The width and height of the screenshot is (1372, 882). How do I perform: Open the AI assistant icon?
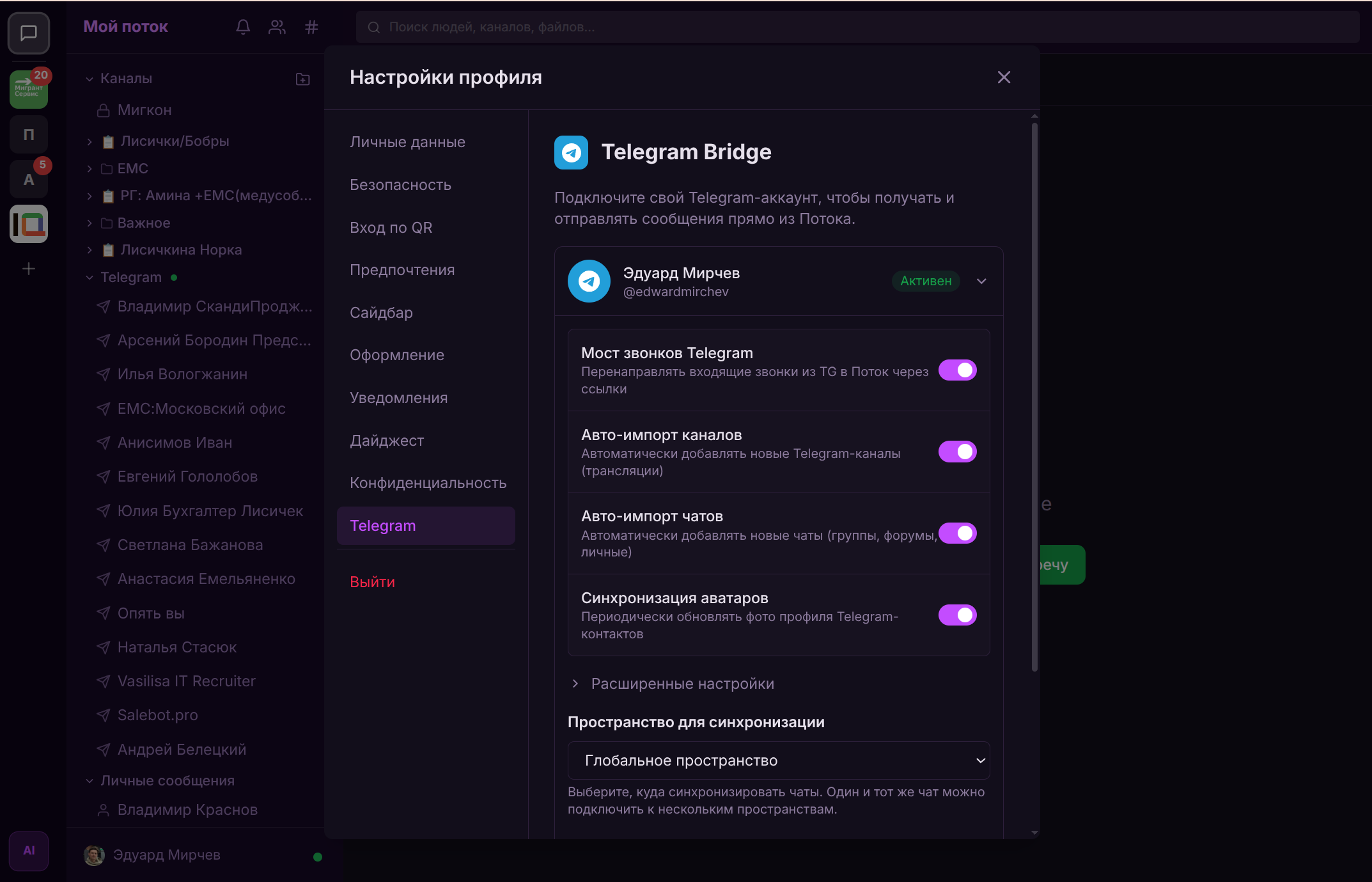click(29, 851)
